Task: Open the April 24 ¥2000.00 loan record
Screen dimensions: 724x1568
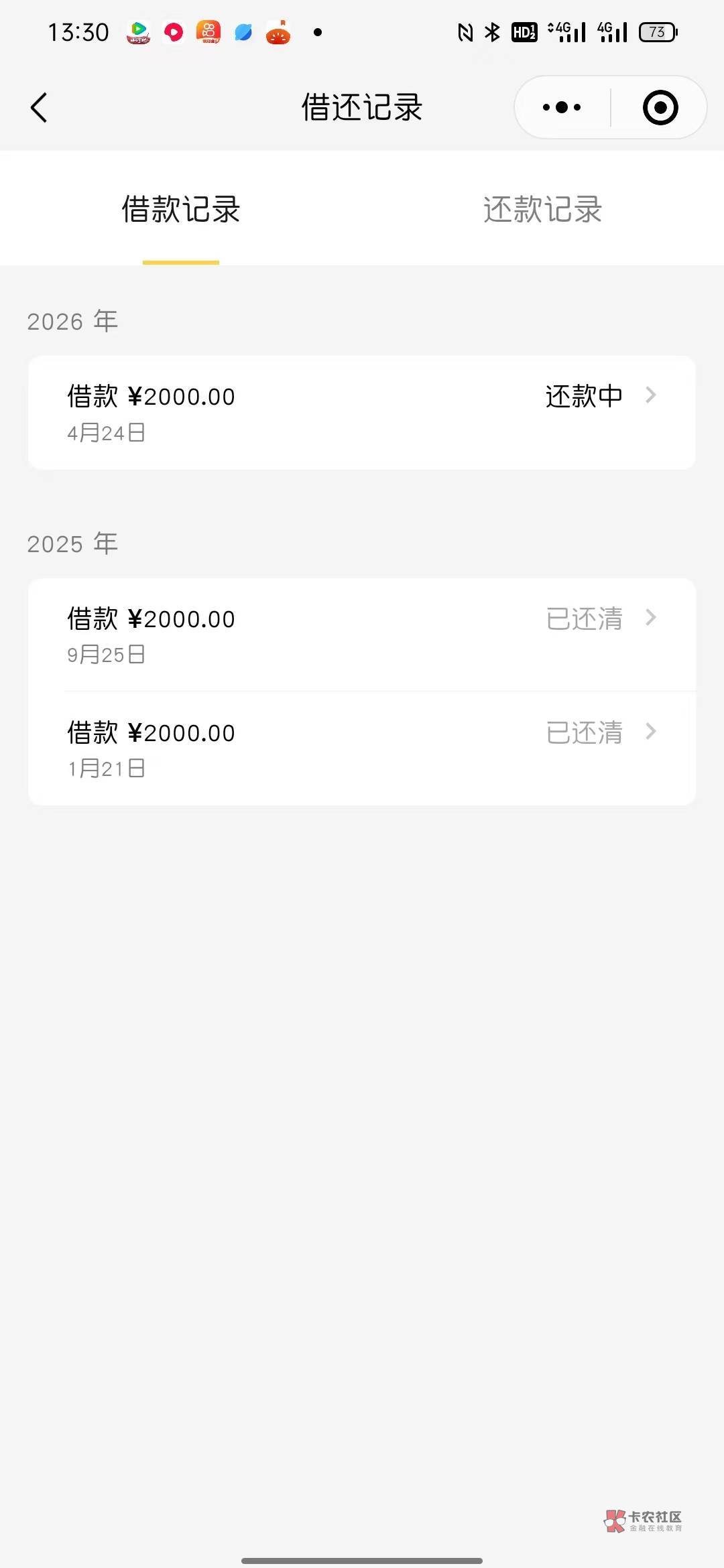Action: click(x=268, y=412)
